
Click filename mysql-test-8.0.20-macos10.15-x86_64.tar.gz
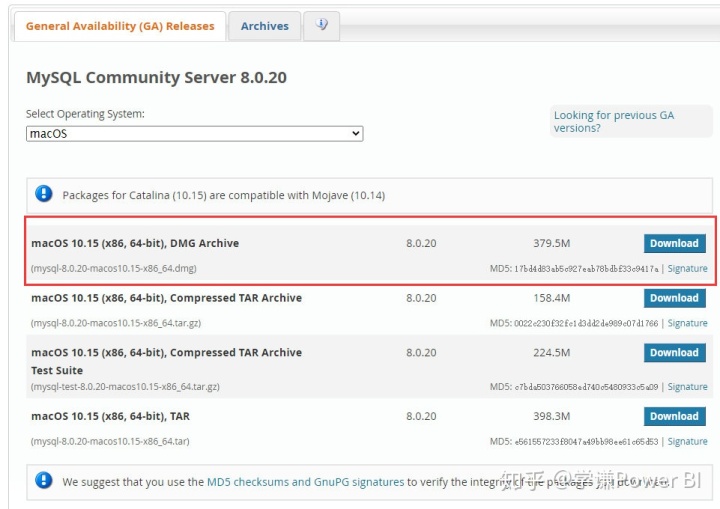[x=125, y=386]
